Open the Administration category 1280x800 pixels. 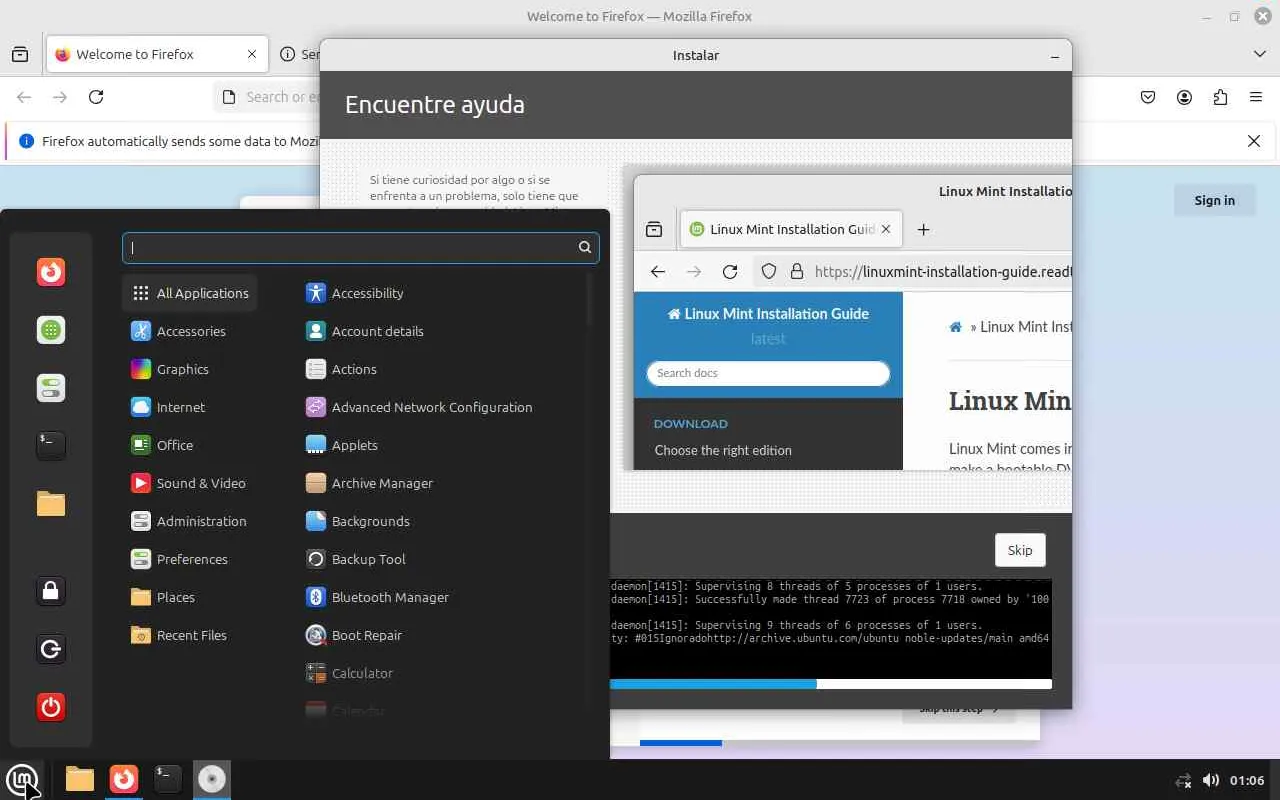pyautogui.click(x=190, y=521)
